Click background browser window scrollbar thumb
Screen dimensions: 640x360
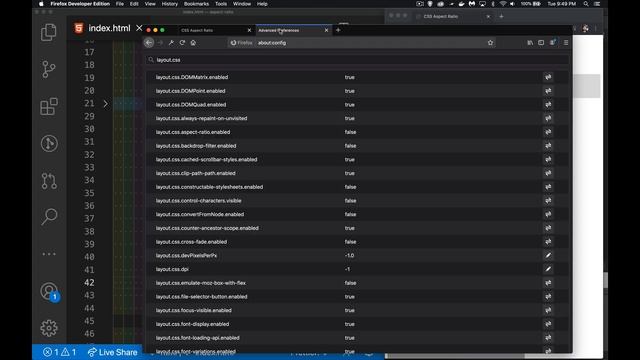pos(605,280)
